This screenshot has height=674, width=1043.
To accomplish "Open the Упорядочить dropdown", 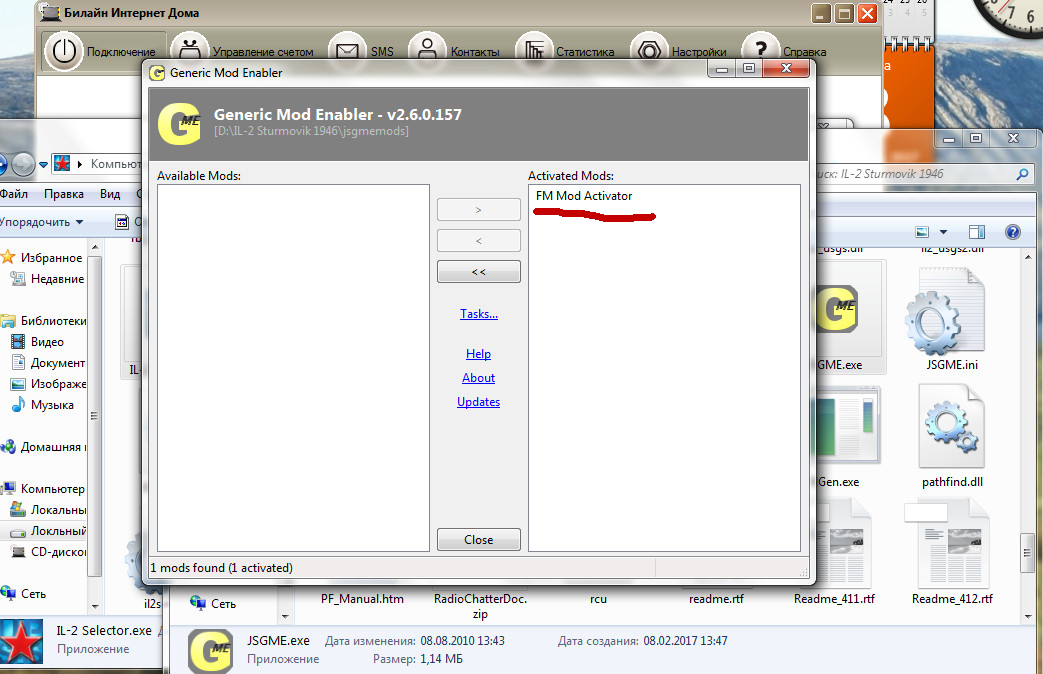I will 41,222.
